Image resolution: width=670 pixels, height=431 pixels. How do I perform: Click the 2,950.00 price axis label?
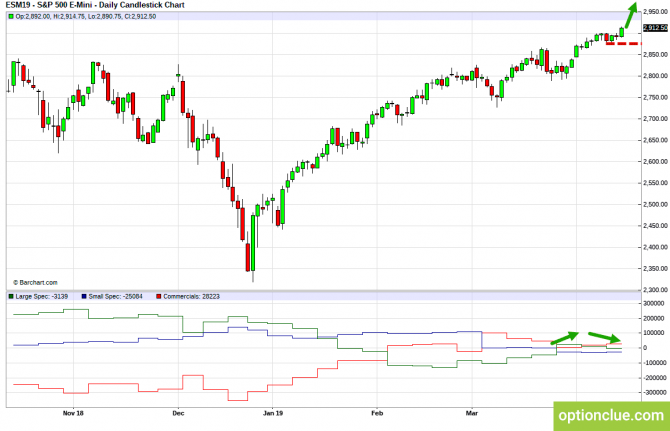click(655, 12)
